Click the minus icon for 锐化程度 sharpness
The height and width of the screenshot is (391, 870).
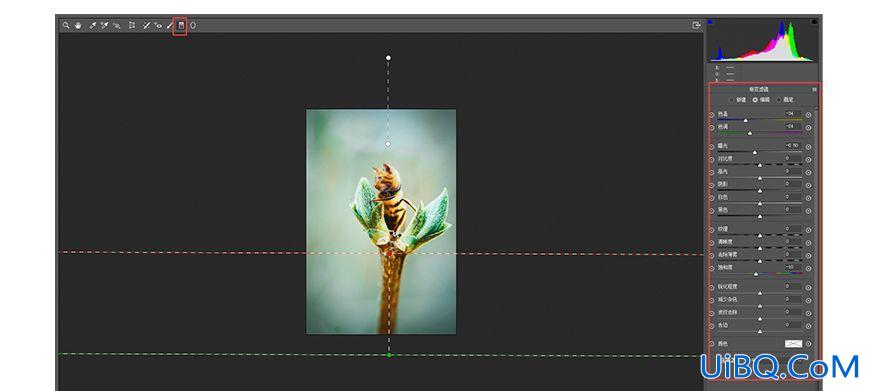(x=712, y=287)
